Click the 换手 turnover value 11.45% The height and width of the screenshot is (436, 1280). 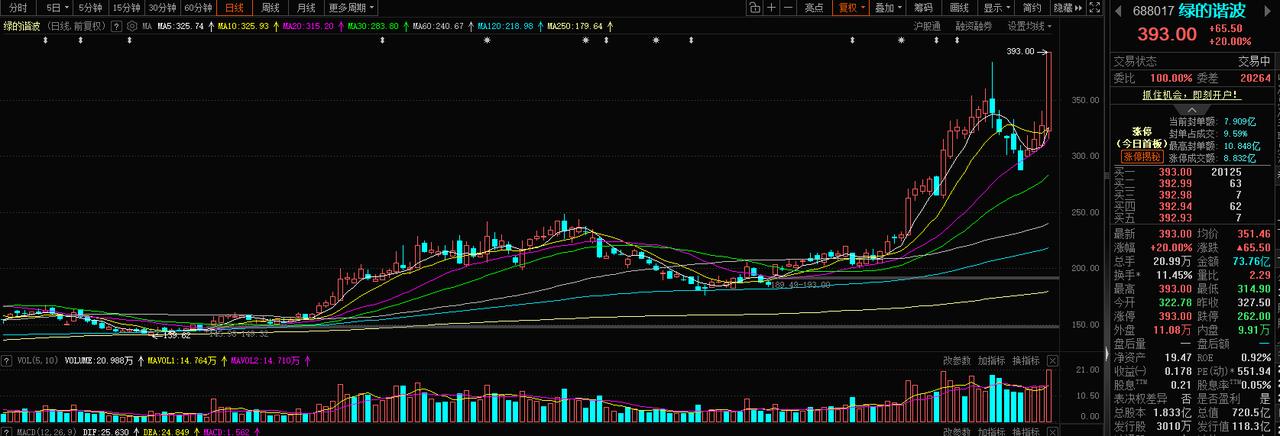click(1173, 274)
